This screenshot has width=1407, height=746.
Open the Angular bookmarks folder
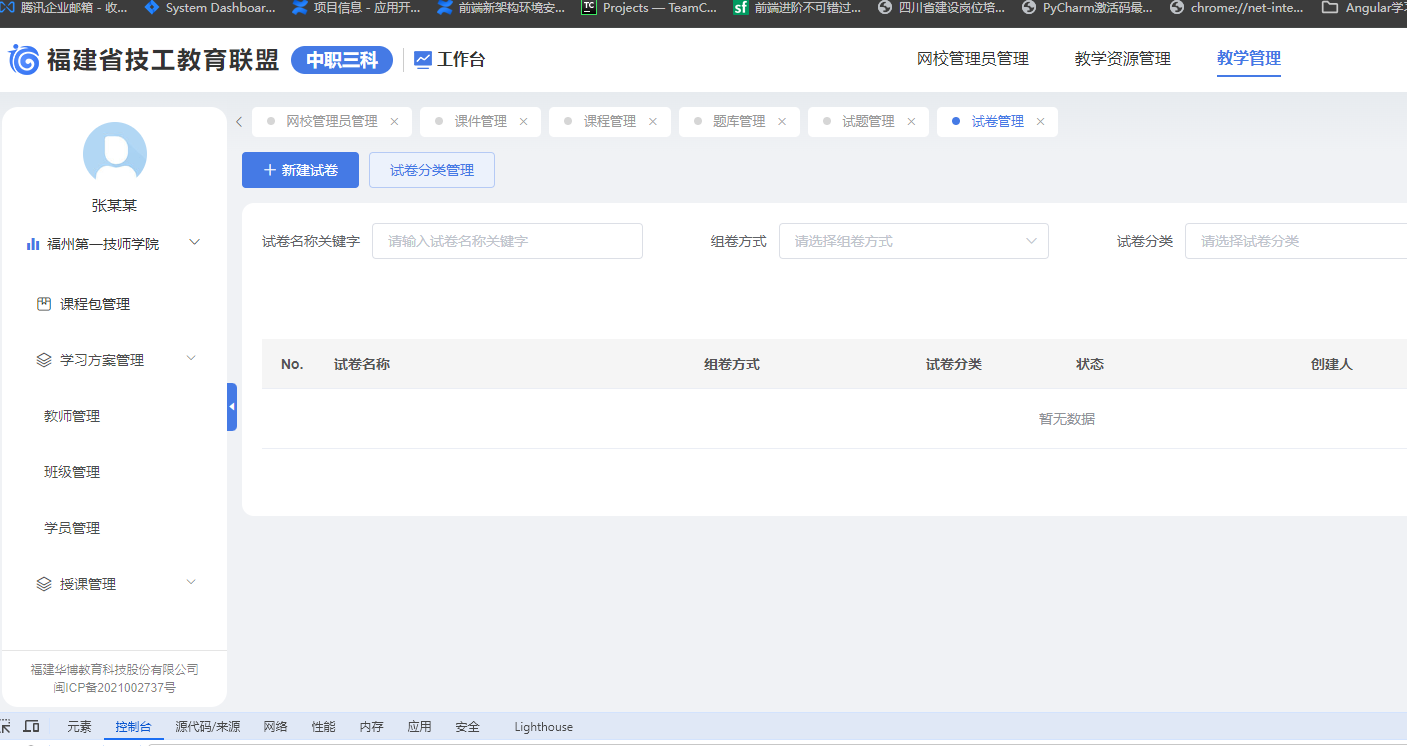coord(1363,8)
